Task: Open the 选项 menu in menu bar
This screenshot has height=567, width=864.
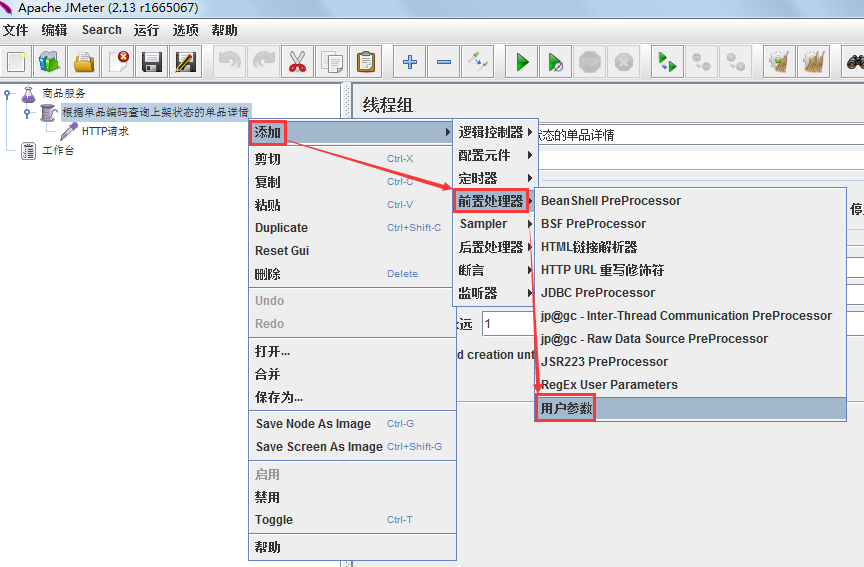Action: coord(186,30)
